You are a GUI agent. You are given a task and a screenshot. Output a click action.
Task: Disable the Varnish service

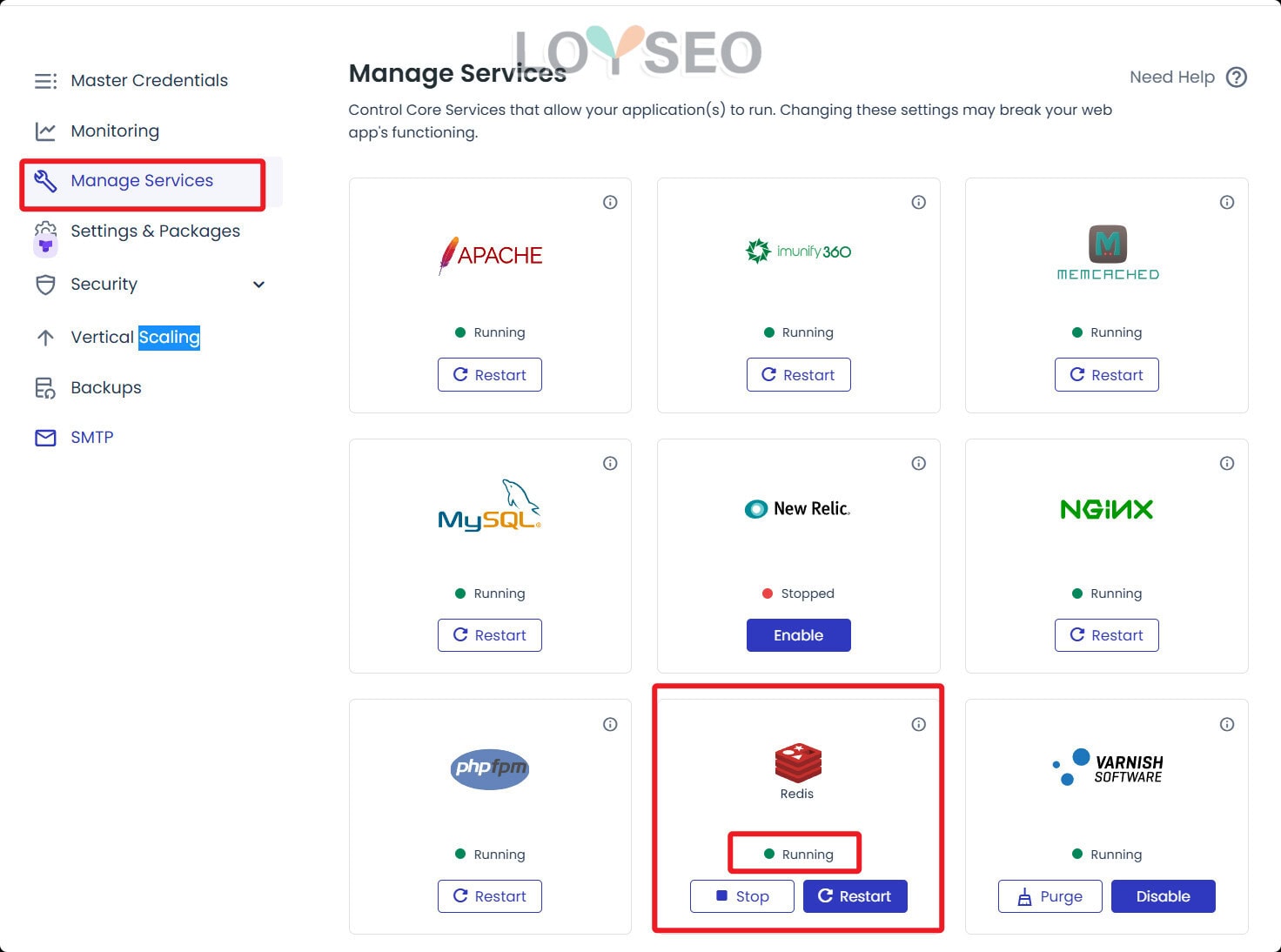click(1164, 895)
